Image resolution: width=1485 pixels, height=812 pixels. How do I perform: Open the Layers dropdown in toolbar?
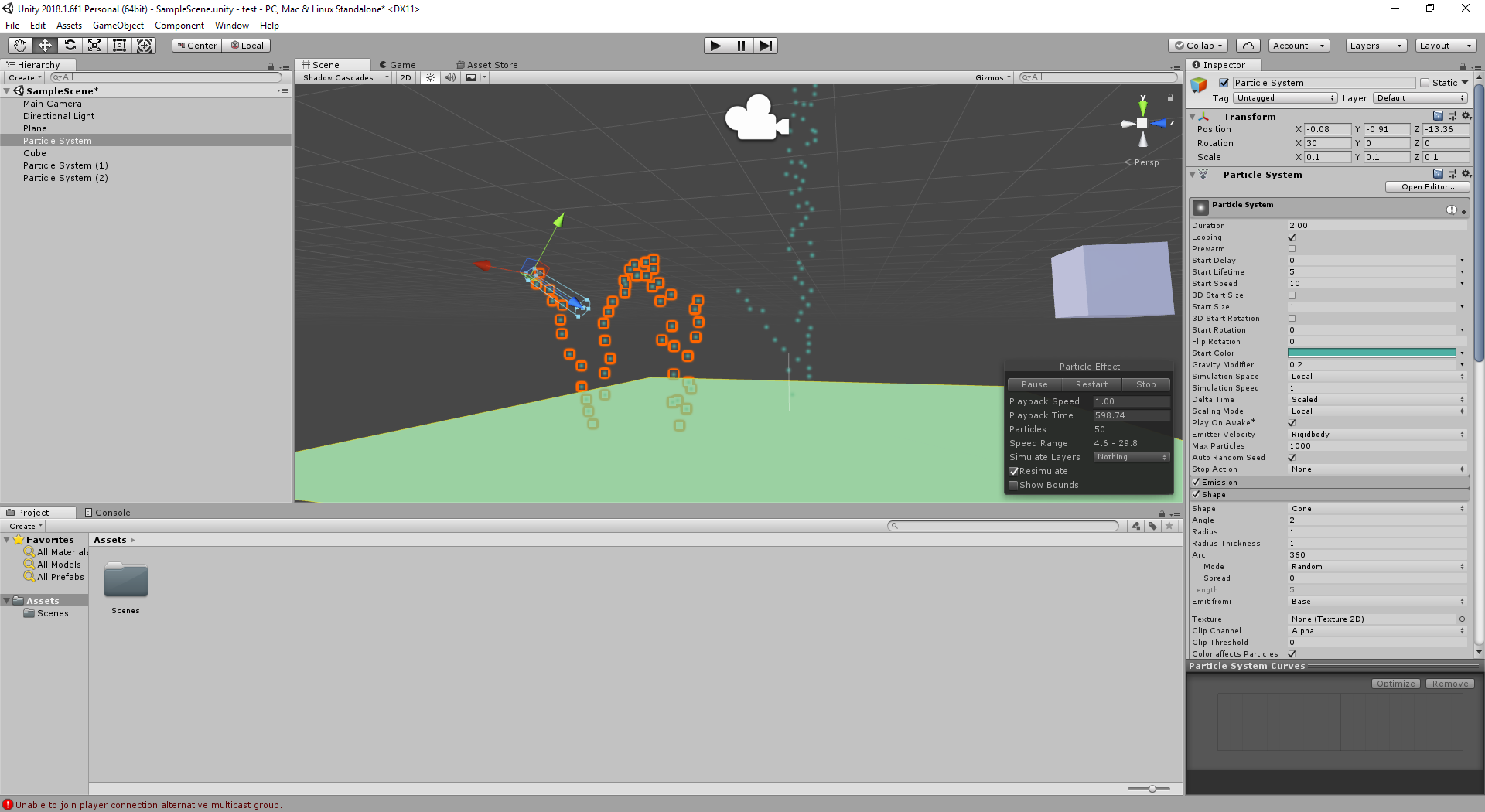coord(1375,46)
